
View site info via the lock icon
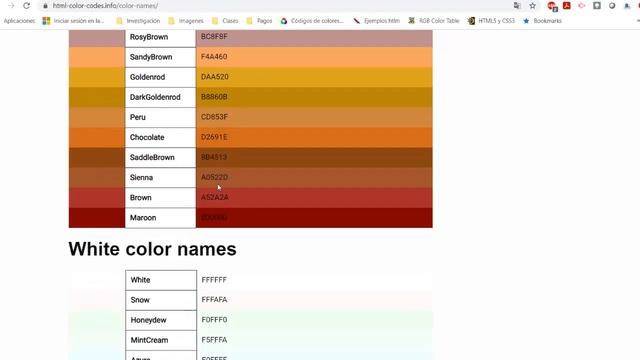coord(45,6)
